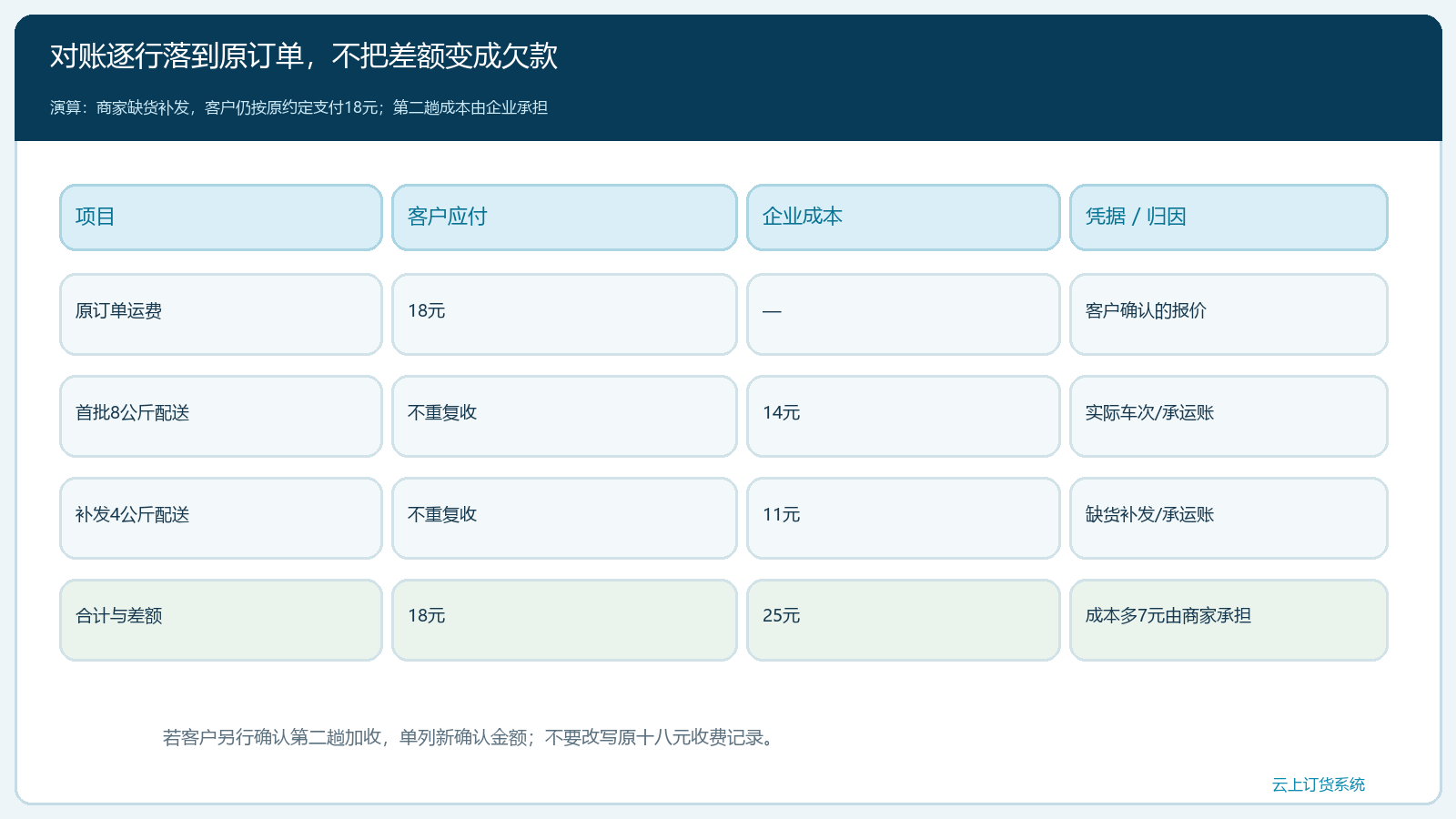Image resolution: width=1456 pixels, height=819 pixels.
Task: Select the 25元 total cost cell
Action: point(904,620)
